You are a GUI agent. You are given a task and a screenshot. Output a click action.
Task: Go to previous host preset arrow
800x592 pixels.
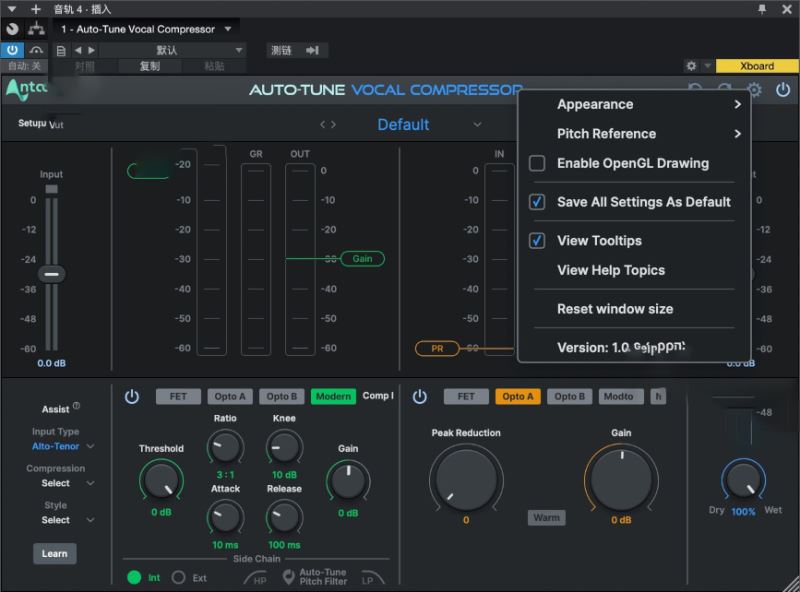[78, 50]
